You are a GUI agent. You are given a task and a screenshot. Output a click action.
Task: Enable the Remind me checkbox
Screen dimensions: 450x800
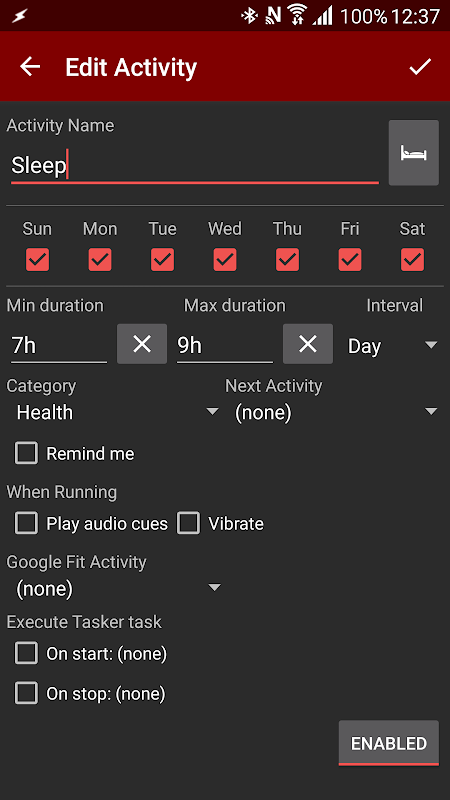[x=27, y=453]
